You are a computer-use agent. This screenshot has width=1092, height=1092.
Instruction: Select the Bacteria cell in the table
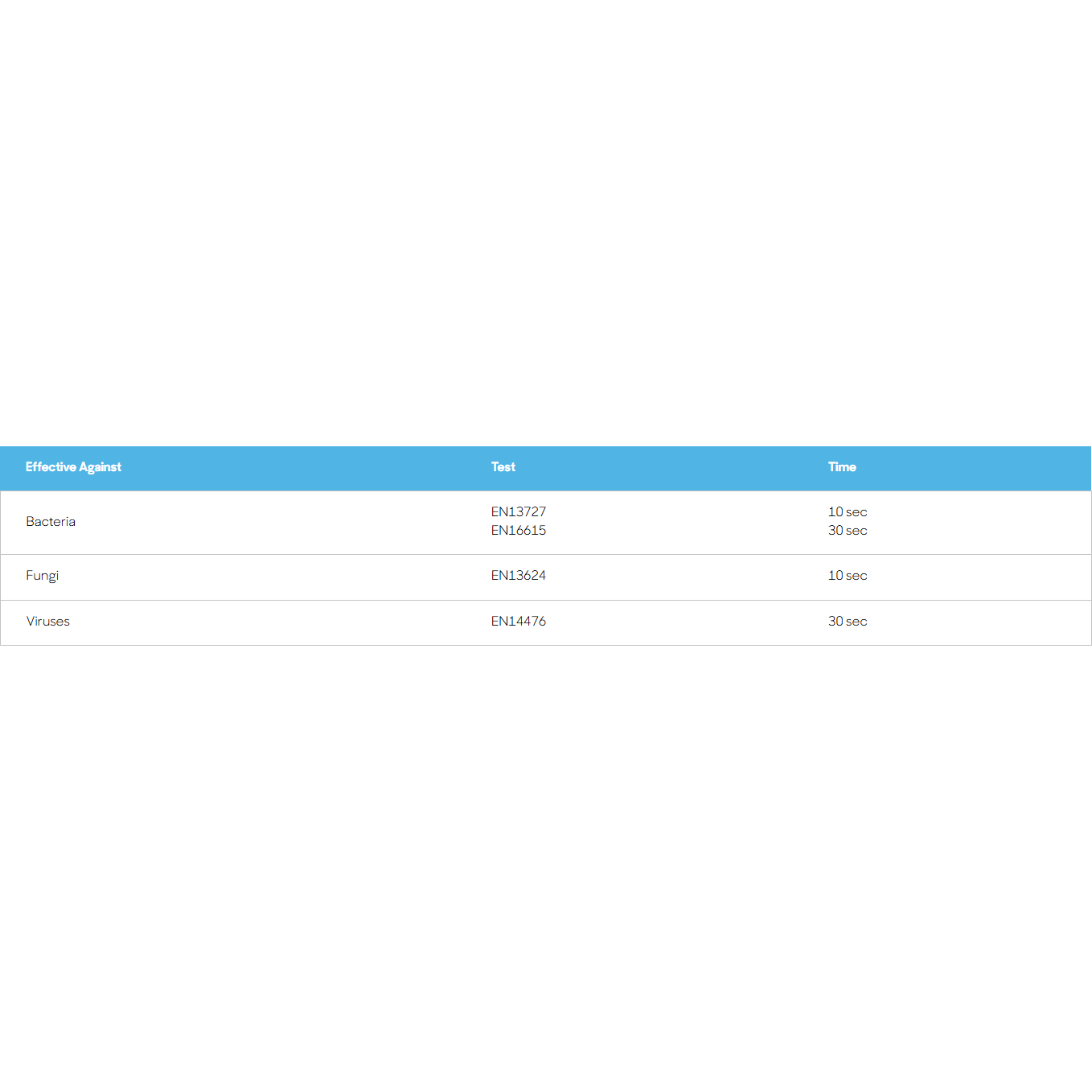[x=51, y=522]
